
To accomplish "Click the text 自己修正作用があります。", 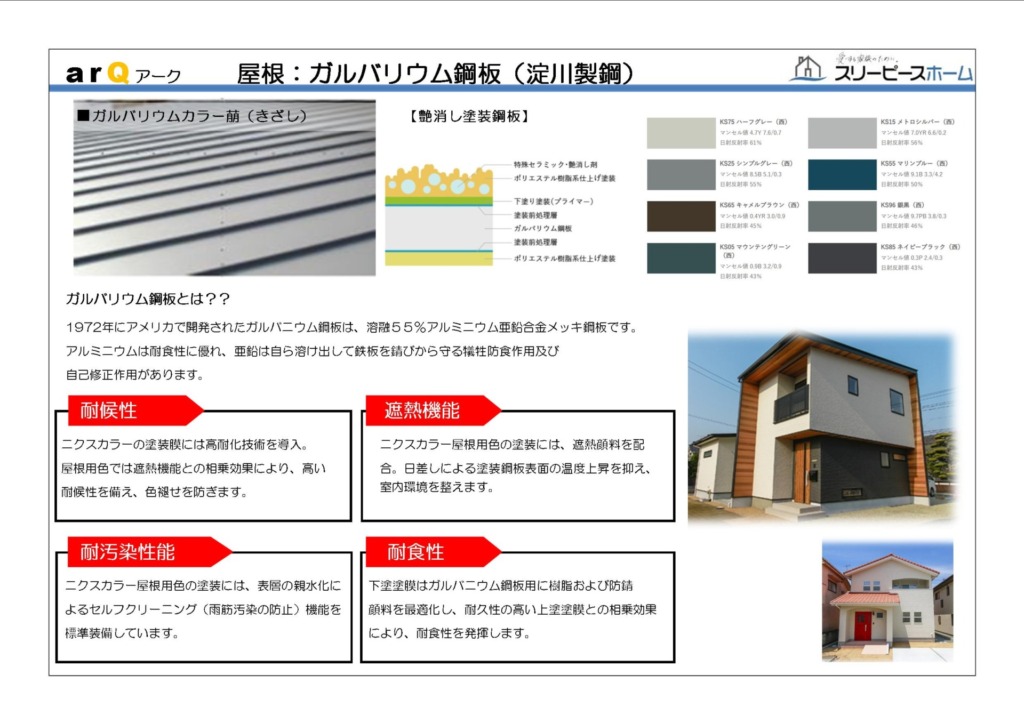I will 135,375.
